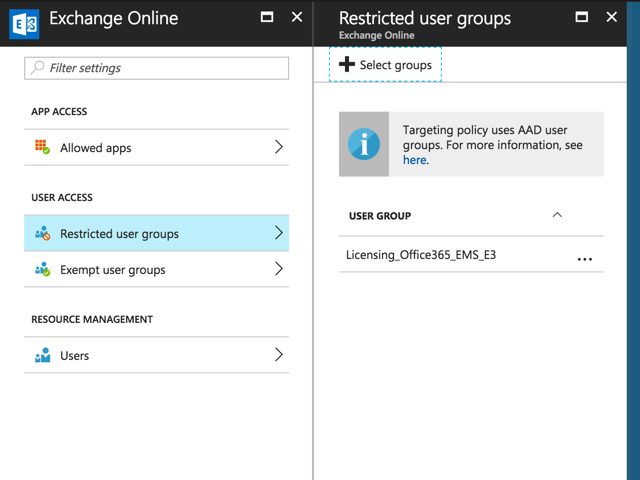This screenshot has height=480, width=640.
Task: Expand the Restricted user groups chevron
Action: 279,233
